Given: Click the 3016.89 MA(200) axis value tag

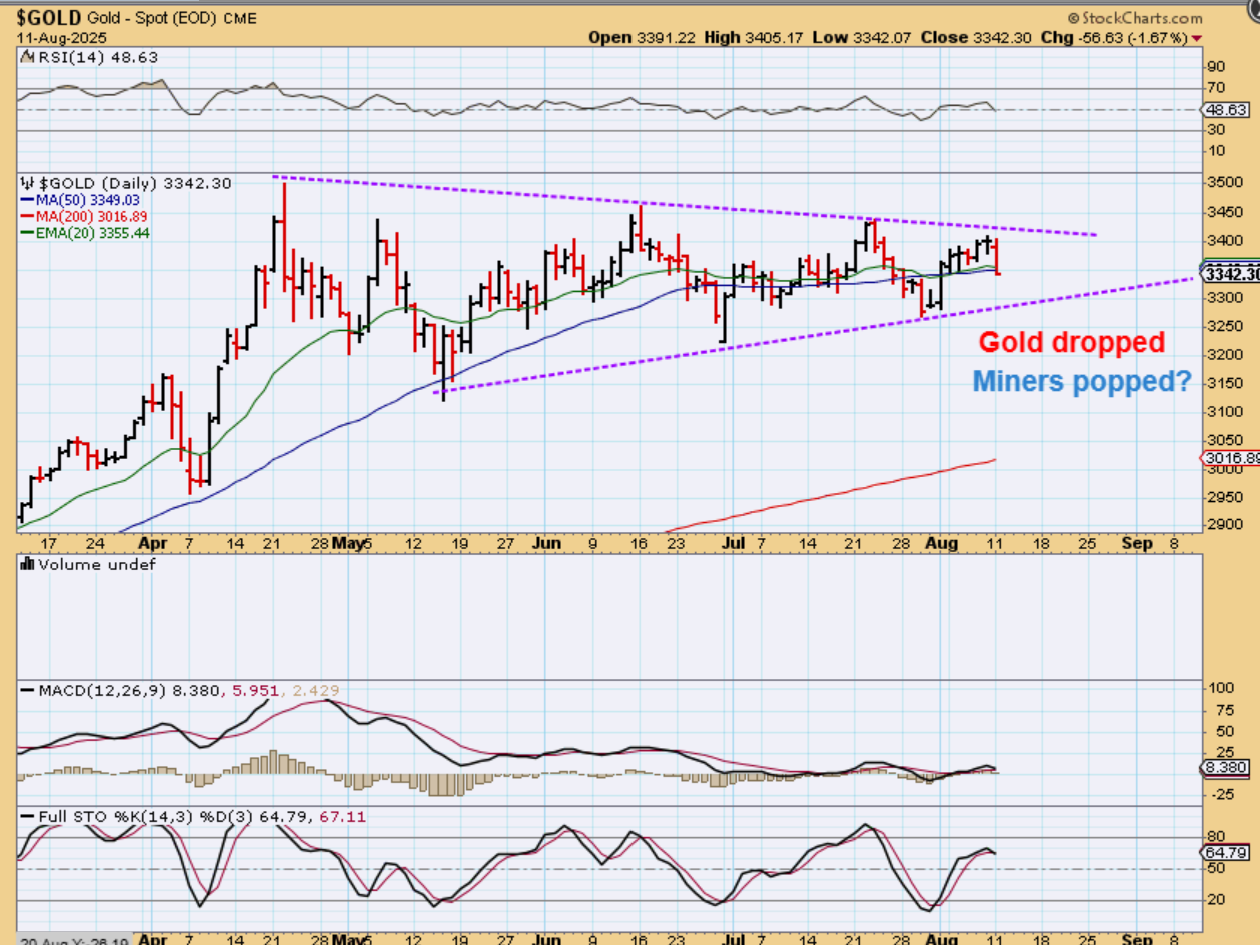Looking at the screenshot, I should tap(1231, 457).
